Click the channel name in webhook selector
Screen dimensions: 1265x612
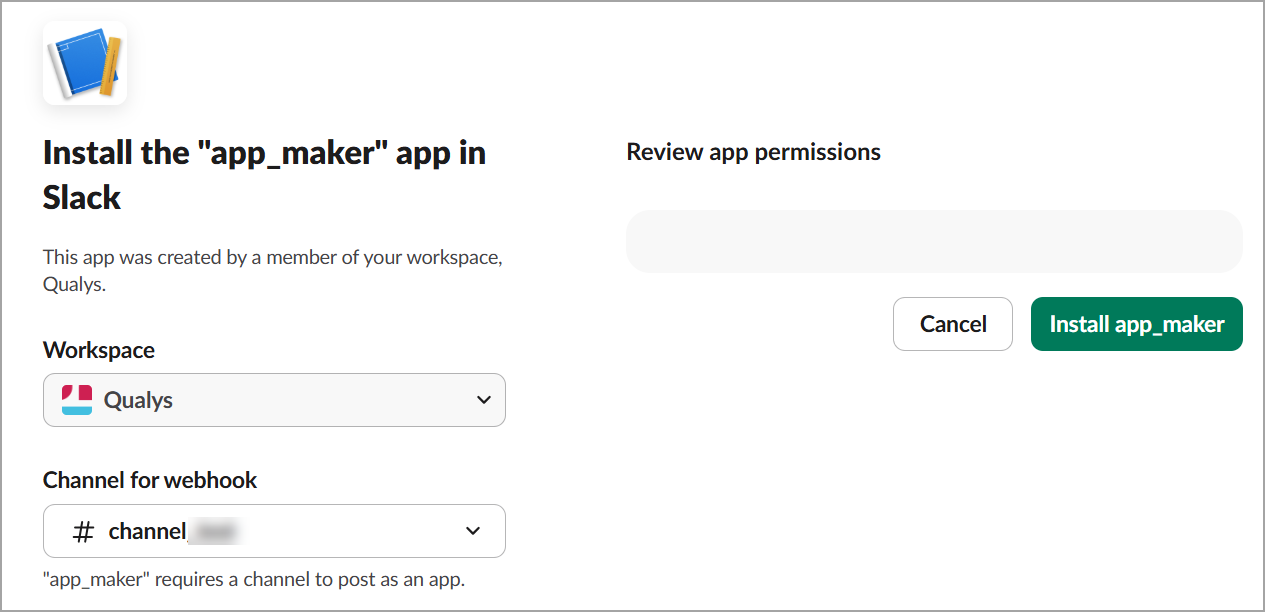click(x=147, y=531)
